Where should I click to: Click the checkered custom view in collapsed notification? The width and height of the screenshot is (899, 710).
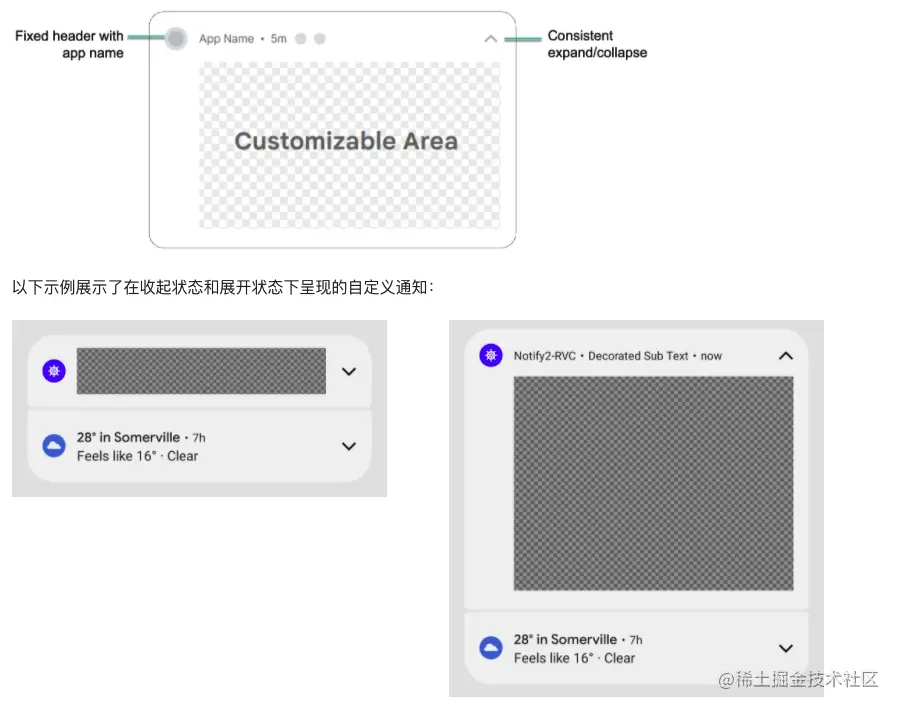pos(201,371)
